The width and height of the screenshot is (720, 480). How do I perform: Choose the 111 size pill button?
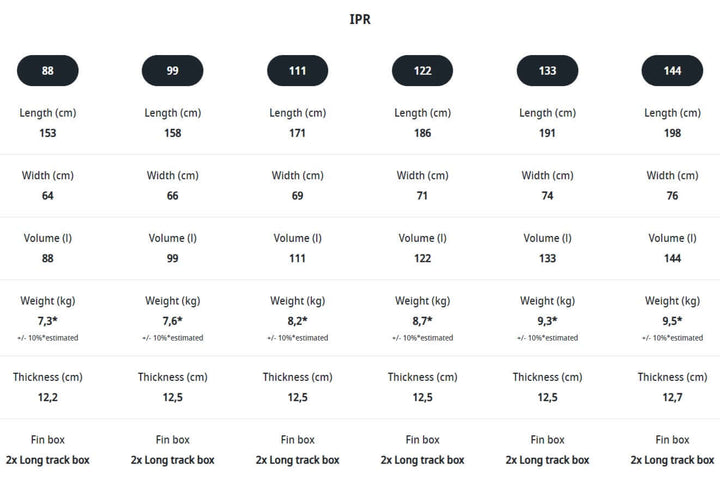point(298,71)
